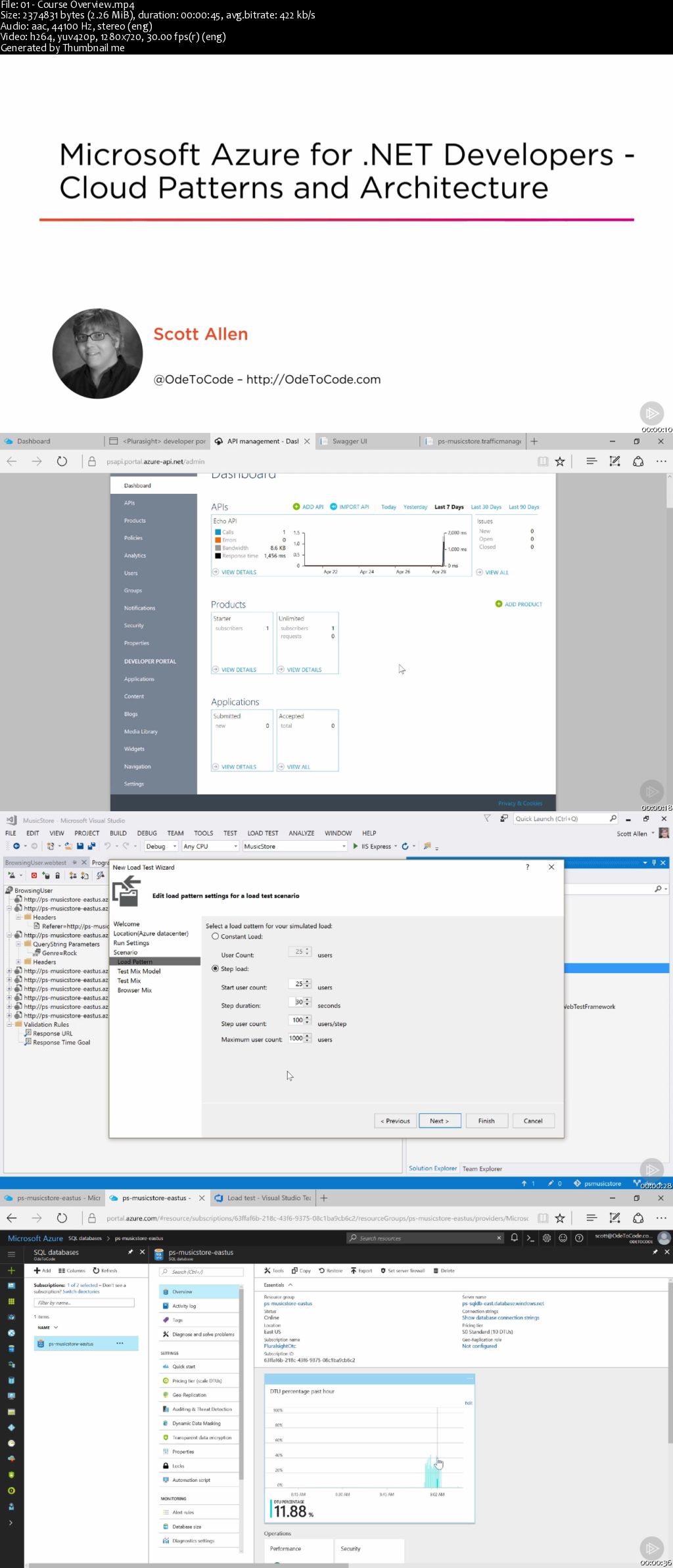
Task: Click Export in the SQL database toolbar
Action: (361, 1270)
